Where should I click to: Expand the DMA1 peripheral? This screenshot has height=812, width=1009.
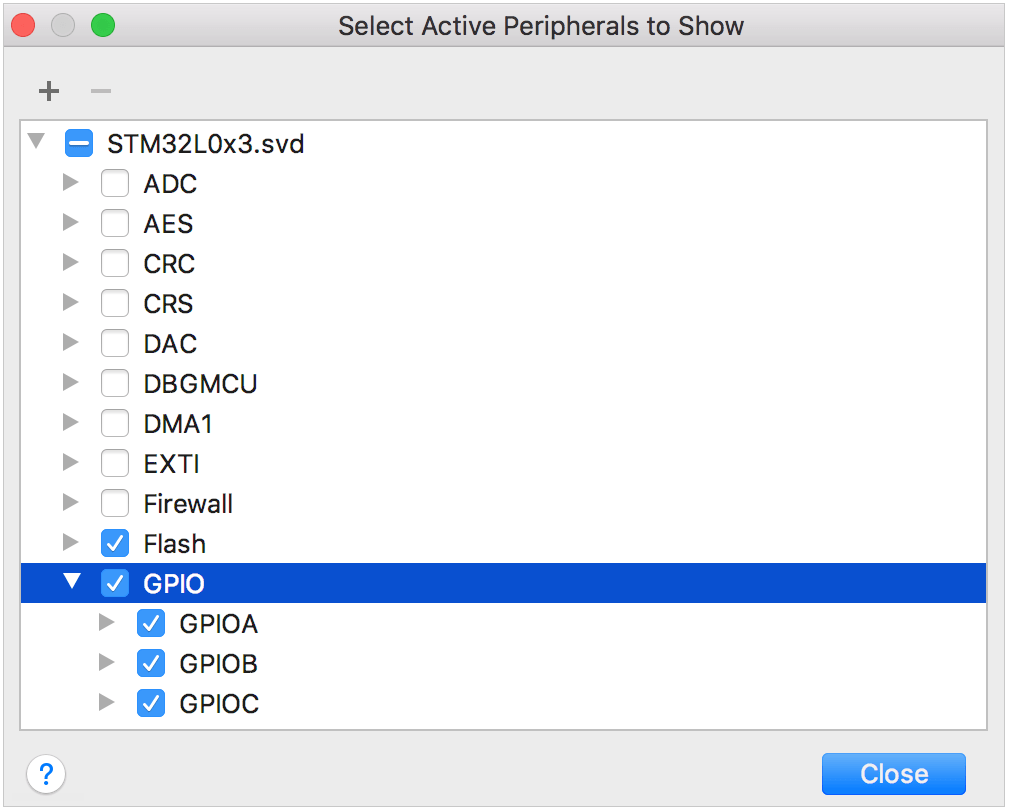pos(70,423)
